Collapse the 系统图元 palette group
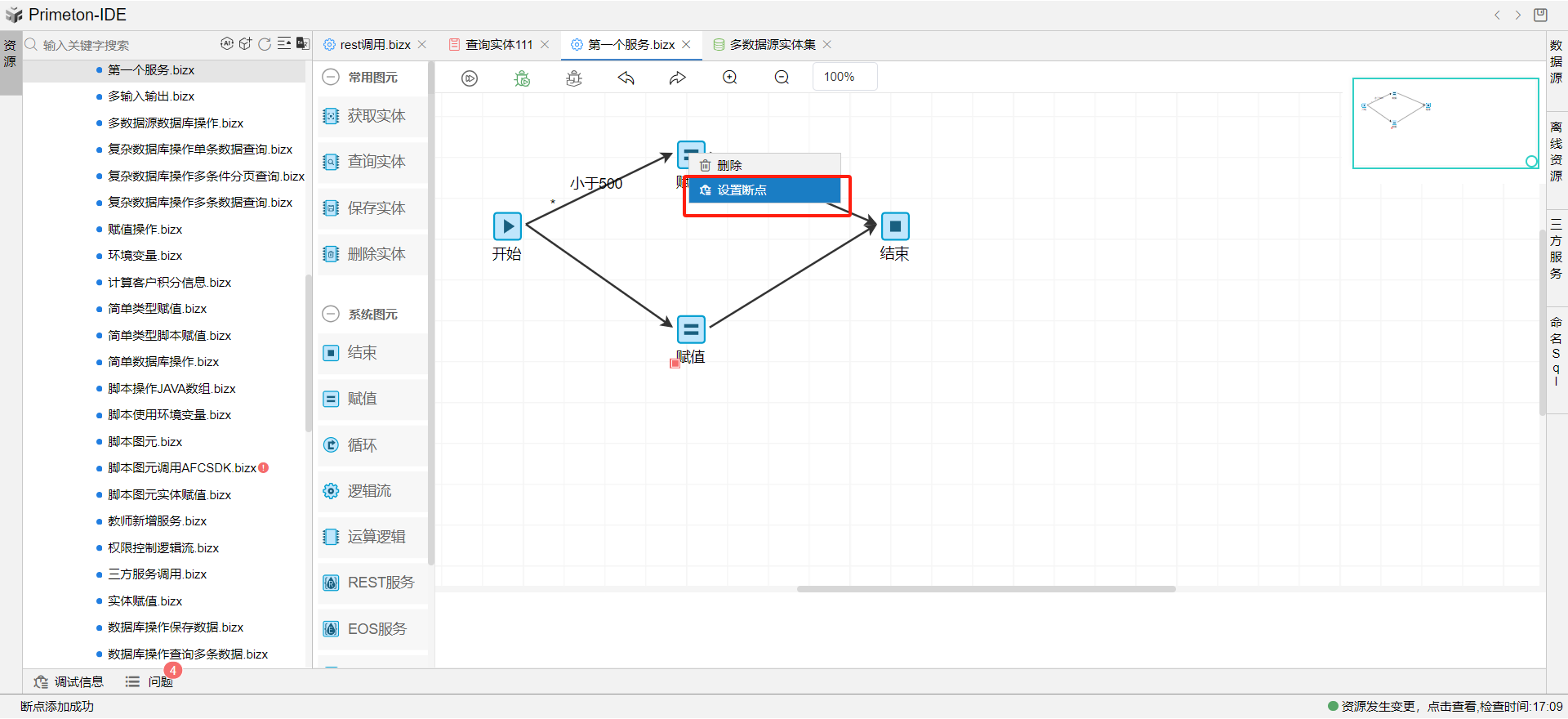This screenshot has width=1568, height=719. pos(331,314)
